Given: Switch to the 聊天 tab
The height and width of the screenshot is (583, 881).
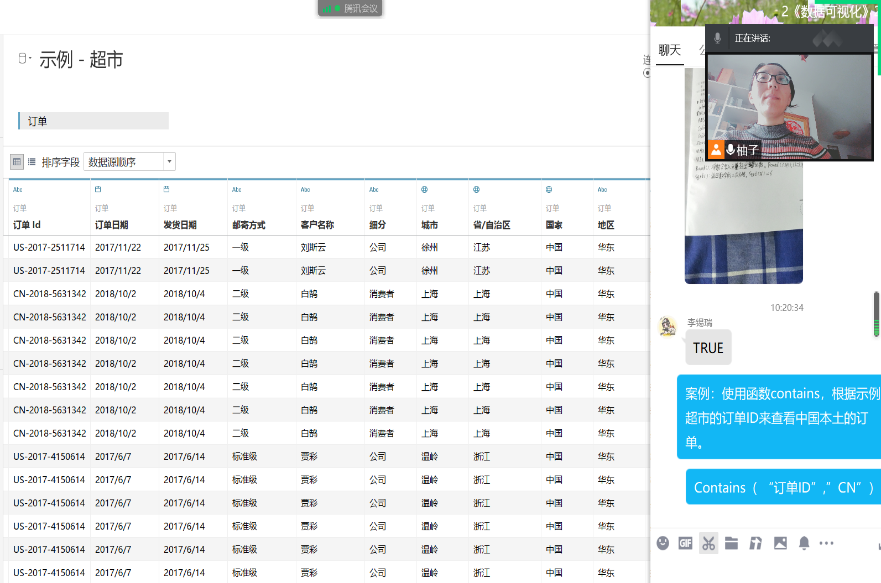Looking at the screenshot, I should tap(668, 50).
